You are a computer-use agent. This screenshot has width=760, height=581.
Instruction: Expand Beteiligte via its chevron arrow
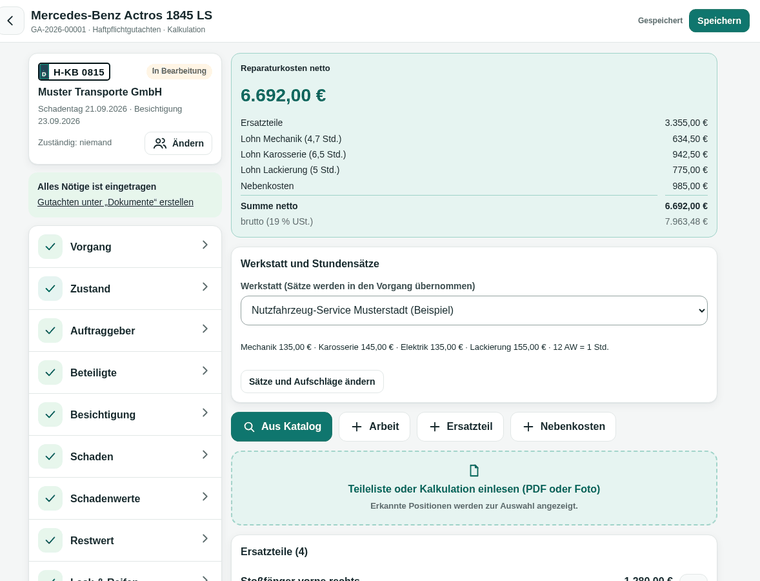205,371
